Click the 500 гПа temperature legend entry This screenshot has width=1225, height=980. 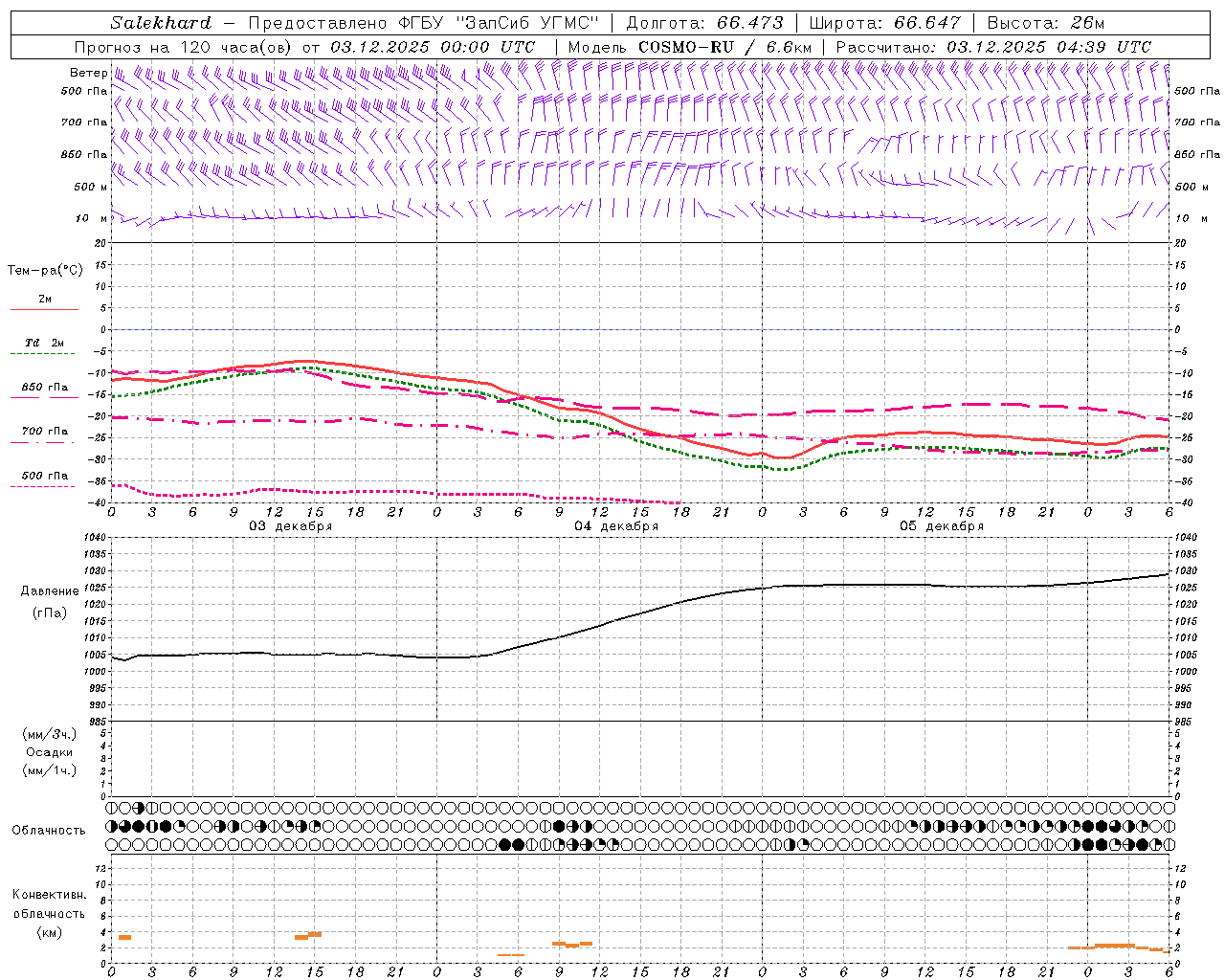click(x=44, y=476)
